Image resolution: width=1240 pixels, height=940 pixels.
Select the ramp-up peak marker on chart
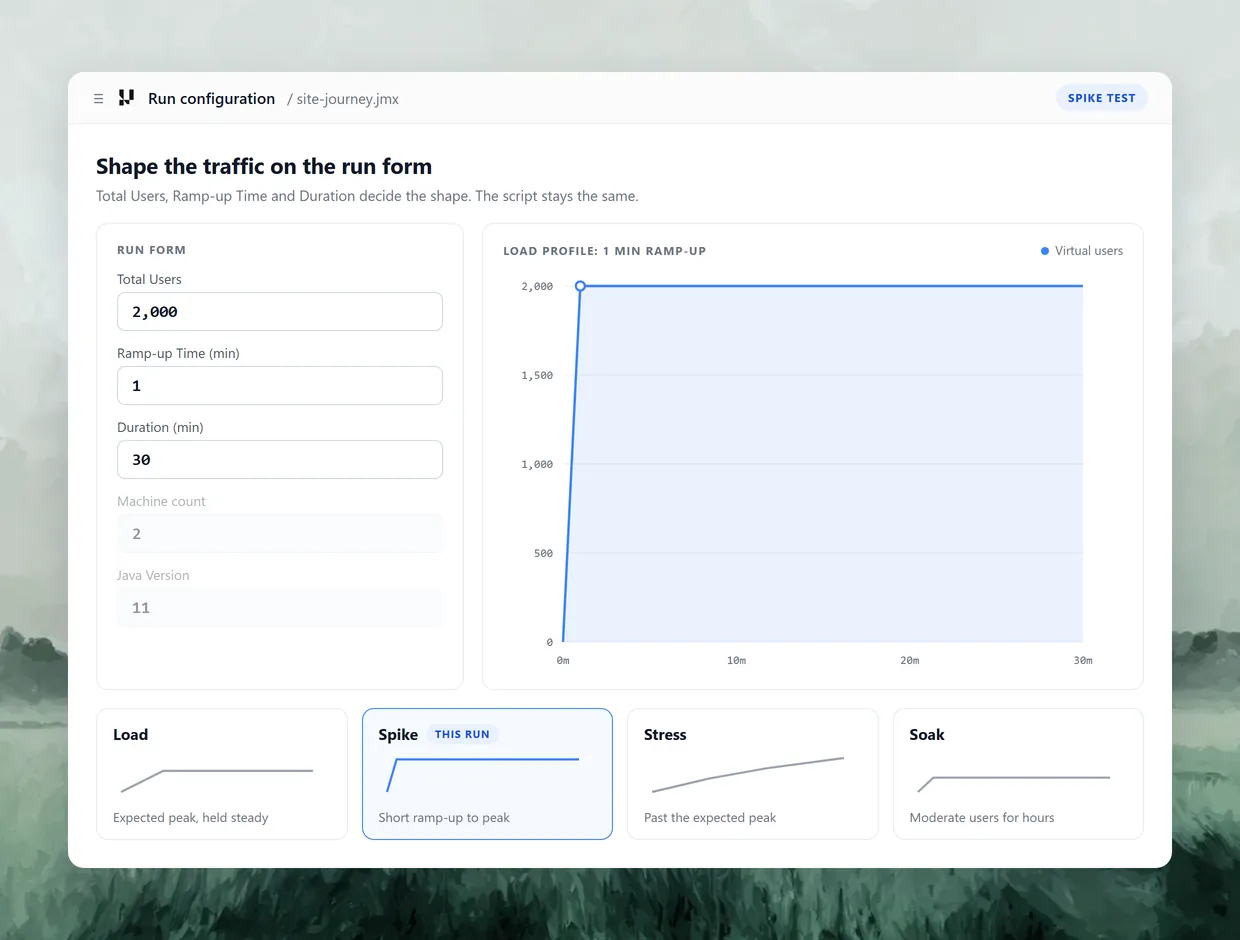[x=580, y=286]
